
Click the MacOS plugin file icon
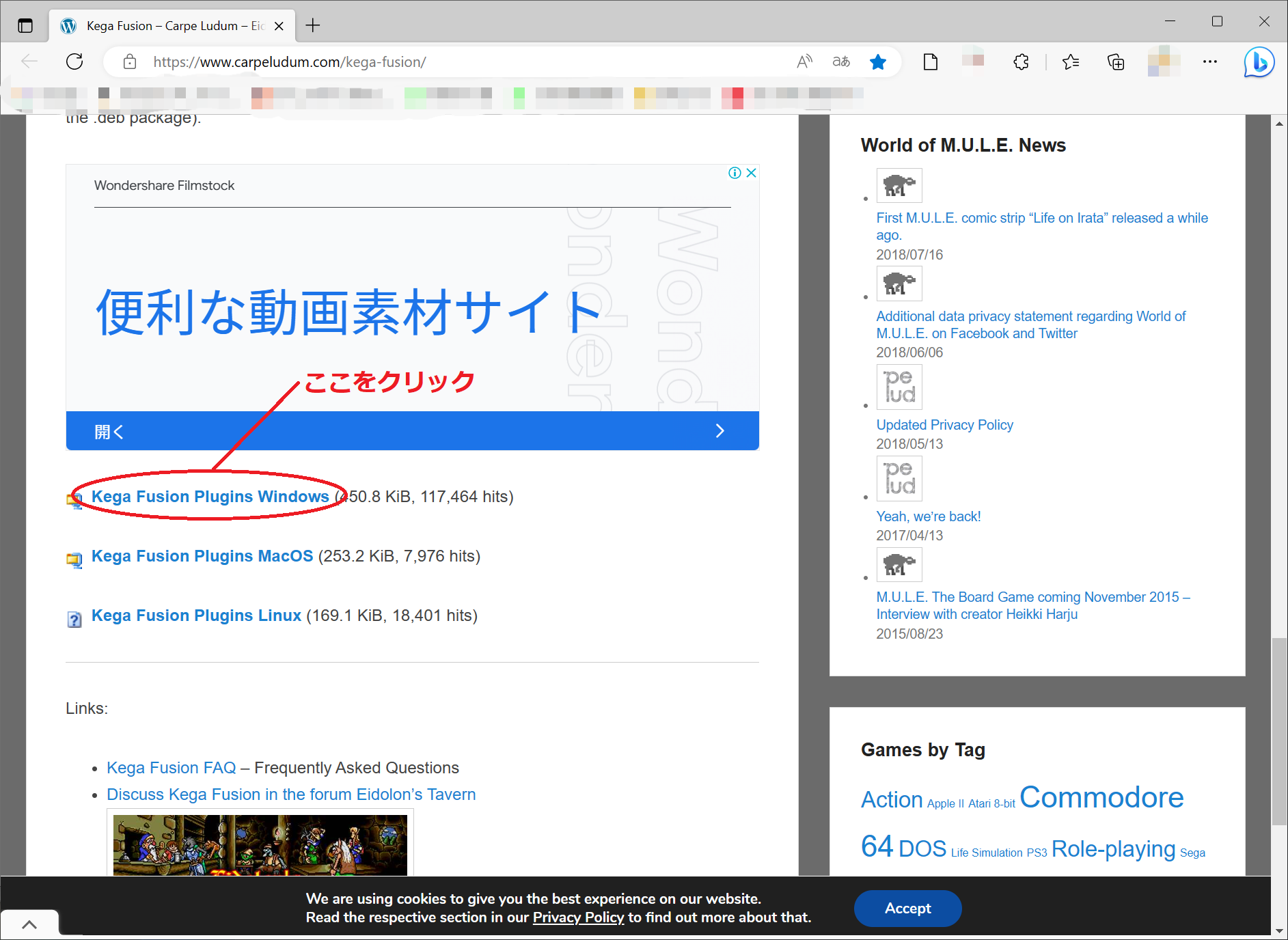click(x=74, y=560)
